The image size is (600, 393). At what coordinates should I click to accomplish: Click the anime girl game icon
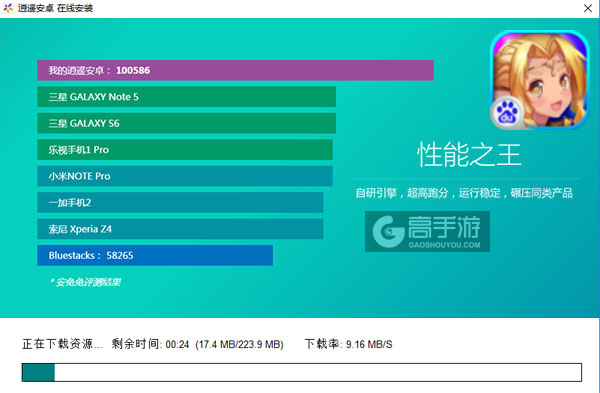pyautogui.click(x=540, y=80)
